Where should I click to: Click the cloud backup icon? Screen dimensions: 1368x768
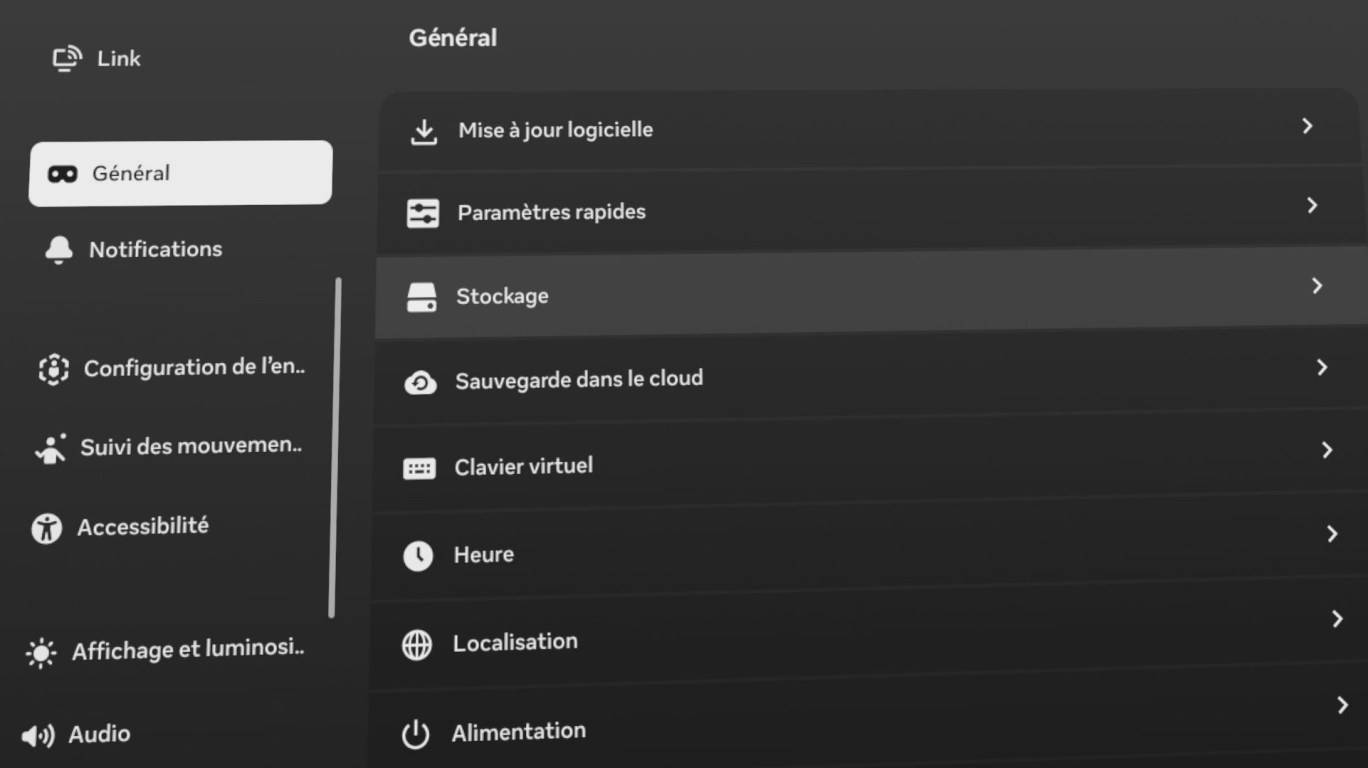point(420,382)
